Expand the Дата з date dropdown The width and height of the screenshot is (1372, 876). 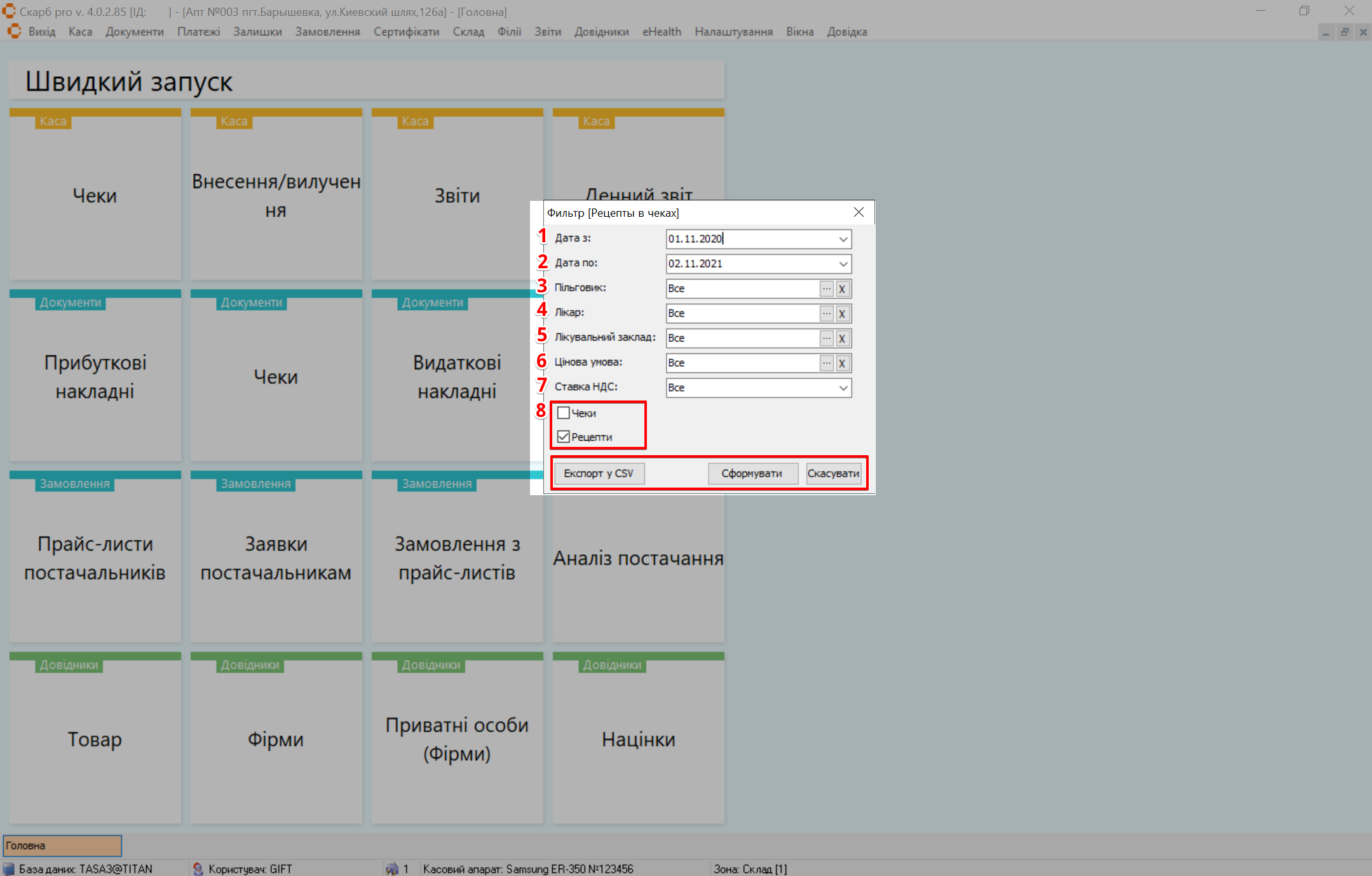(843, 239)
